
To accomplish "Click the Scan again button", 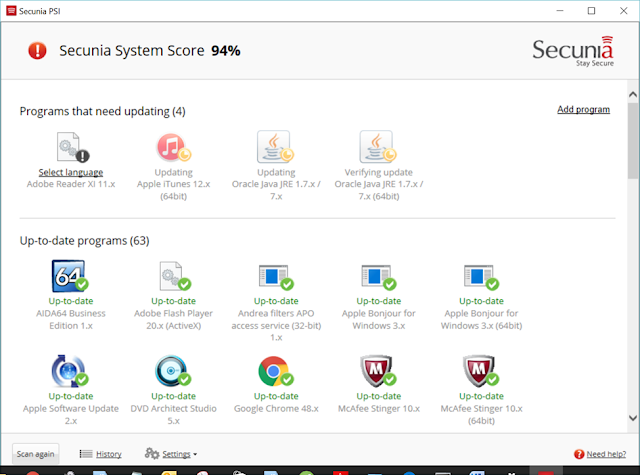I will 36,454.
